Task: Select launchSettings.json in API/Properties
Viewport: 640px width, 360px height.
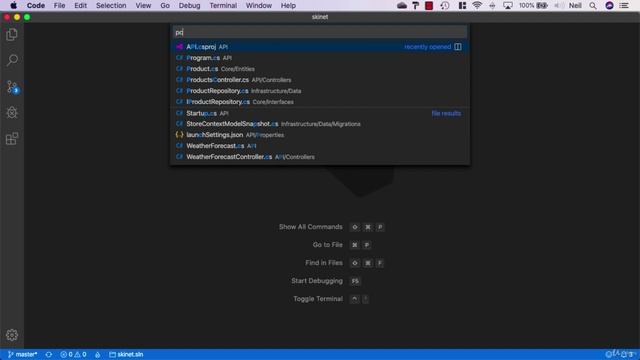Action: coord(320,135)
